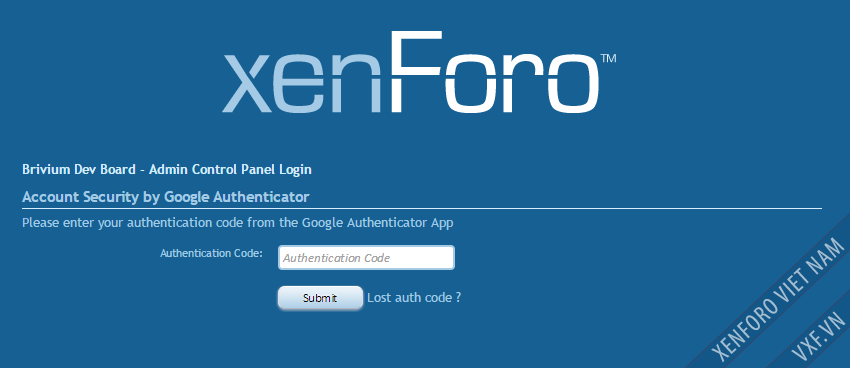
Task: Click the placeholder text inside code field
Action: pos(336,258)
